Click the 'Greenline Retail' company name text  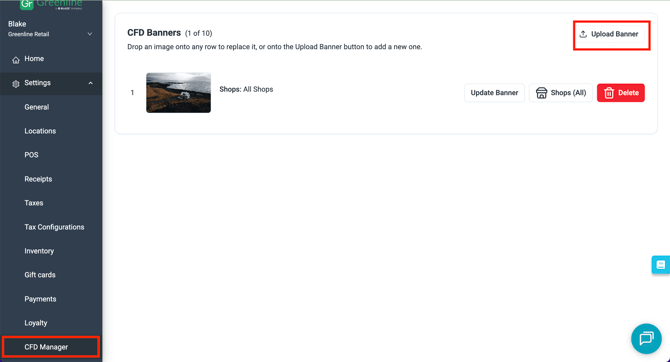pos(29,34)
